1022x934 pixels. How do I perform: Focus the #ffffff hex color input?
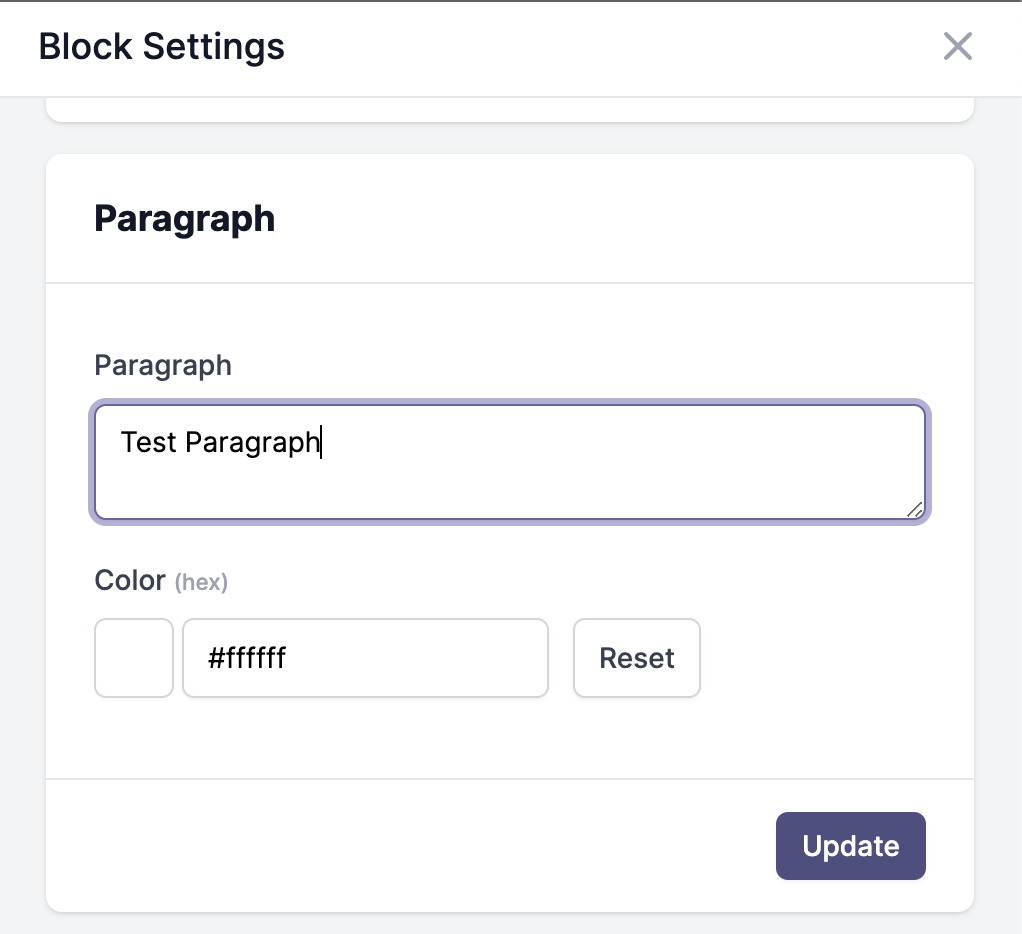[365, 658]
